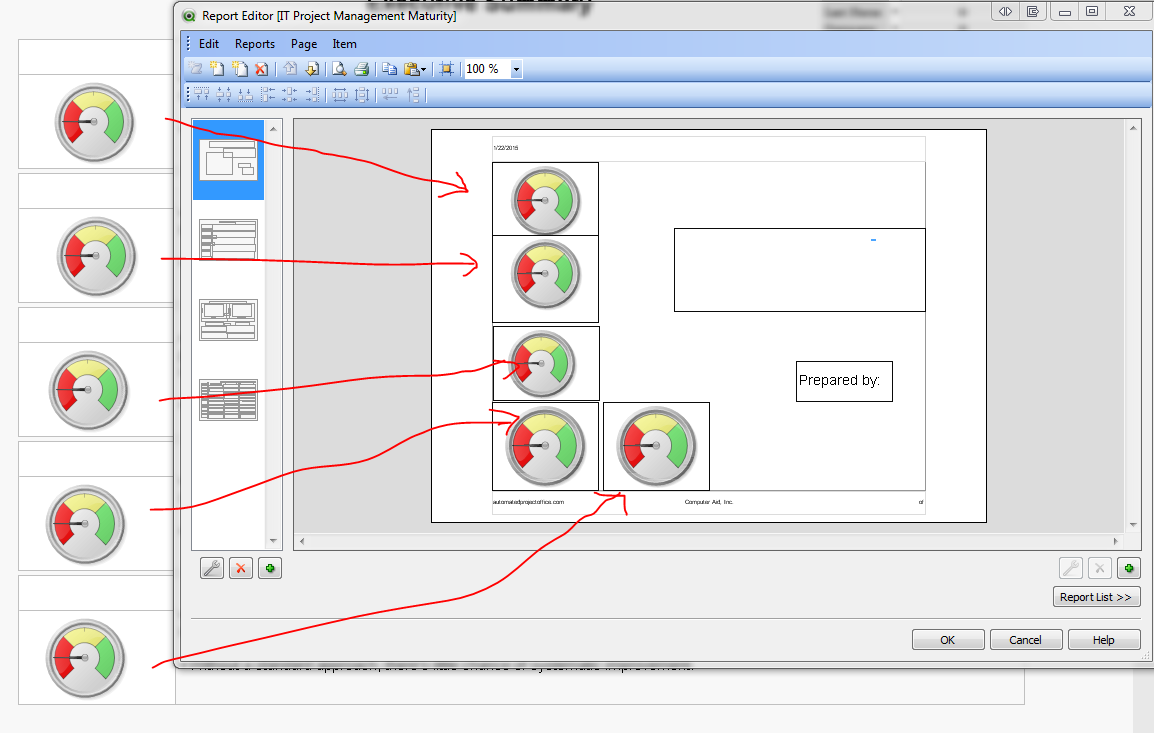Image resolution: width=1154 pixels, height=733 pixels.
Task: Click the 'automatedprojectoffice.com' footer text
Action: pos(528,502)
